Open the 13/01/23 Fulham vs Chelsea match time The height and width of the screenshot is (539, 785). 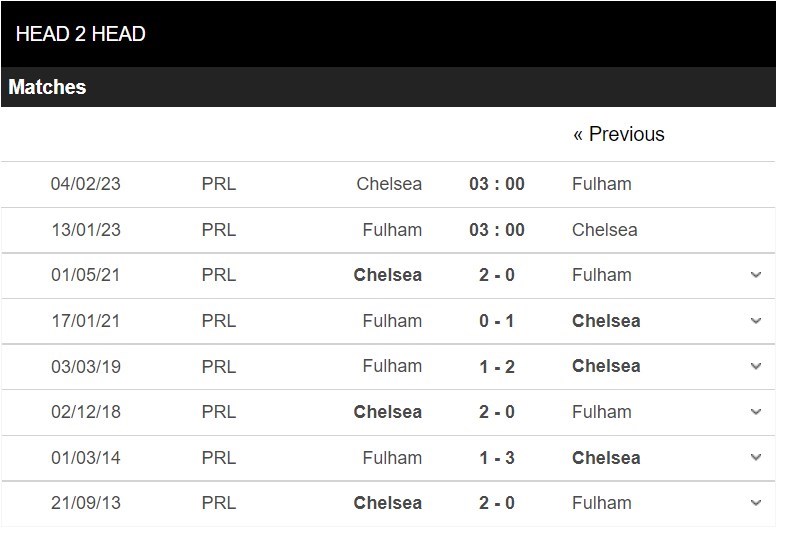pyautogui.click(x=497, y=230)
